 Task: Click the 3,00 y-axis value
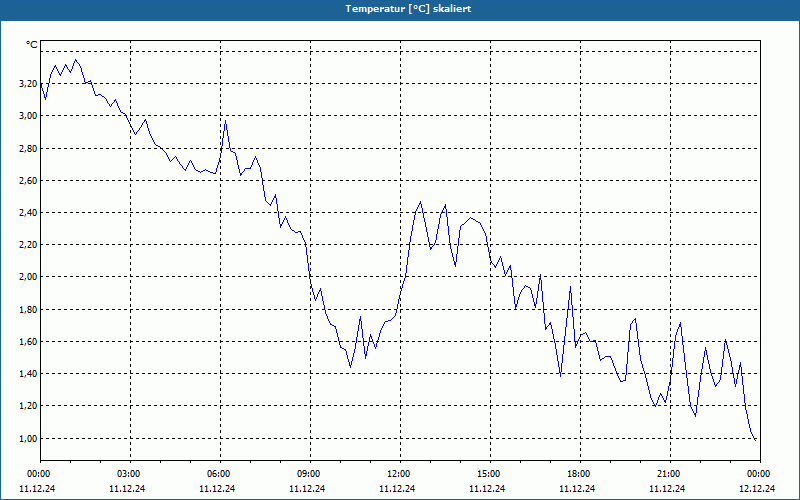click(28, 116)
